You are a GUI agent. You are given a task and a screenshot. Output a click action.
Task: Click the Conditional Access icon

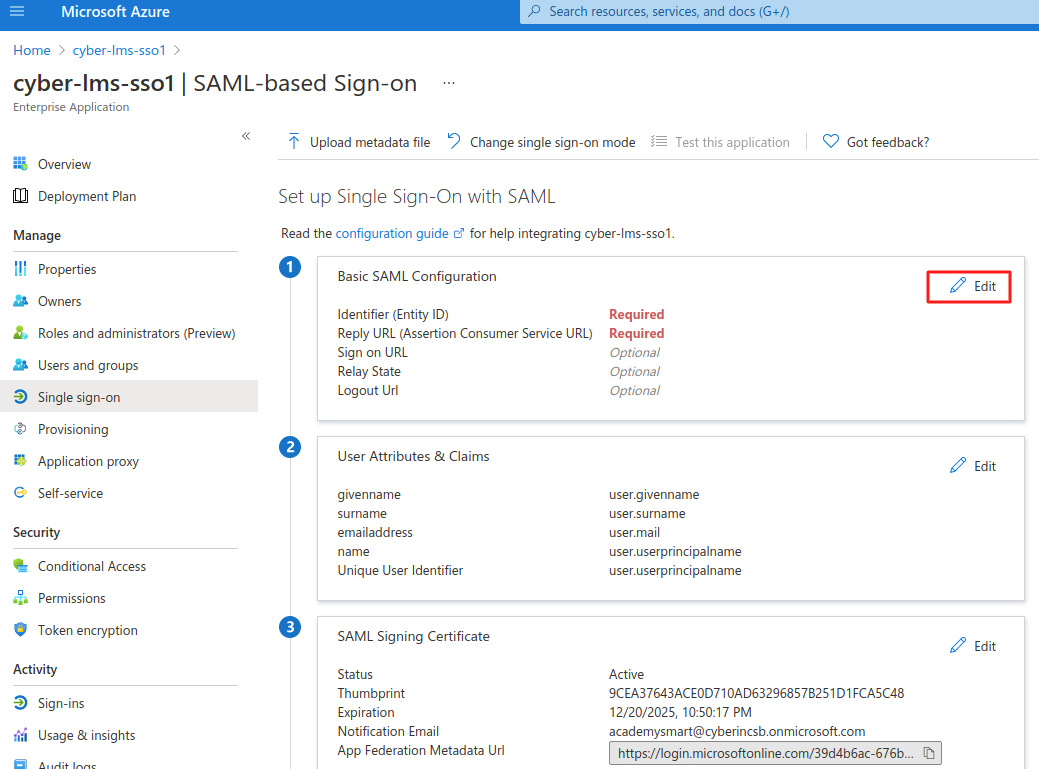21,566
